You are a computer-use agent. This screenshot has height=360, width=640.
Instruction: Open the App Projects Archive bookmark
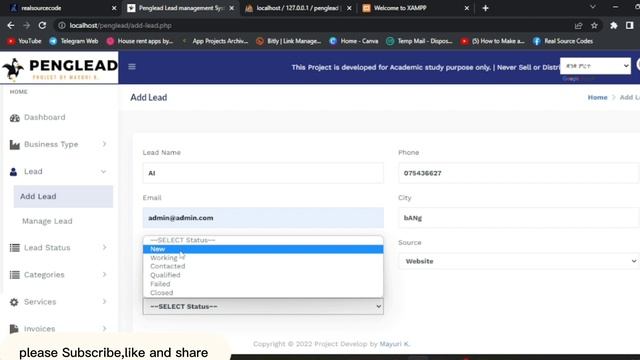(215, 41)
